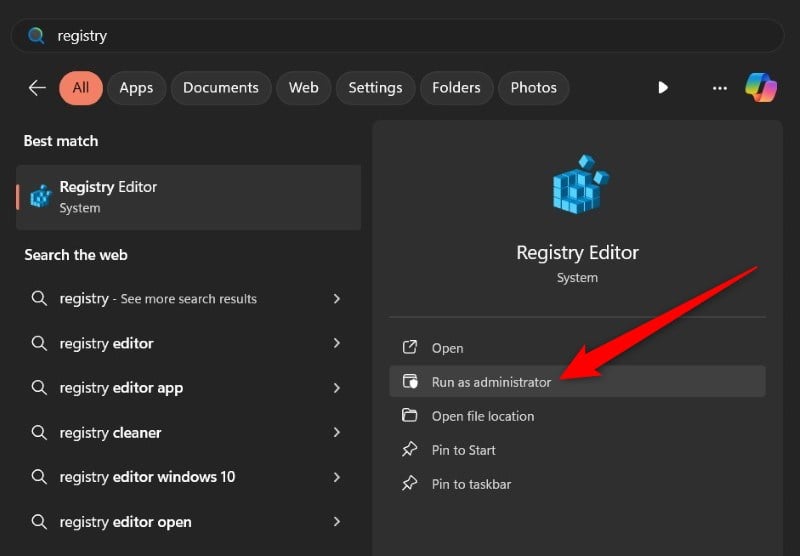Expand the 'registry editor windows 10' chevron
800x556 pixels.
point(337,477)
